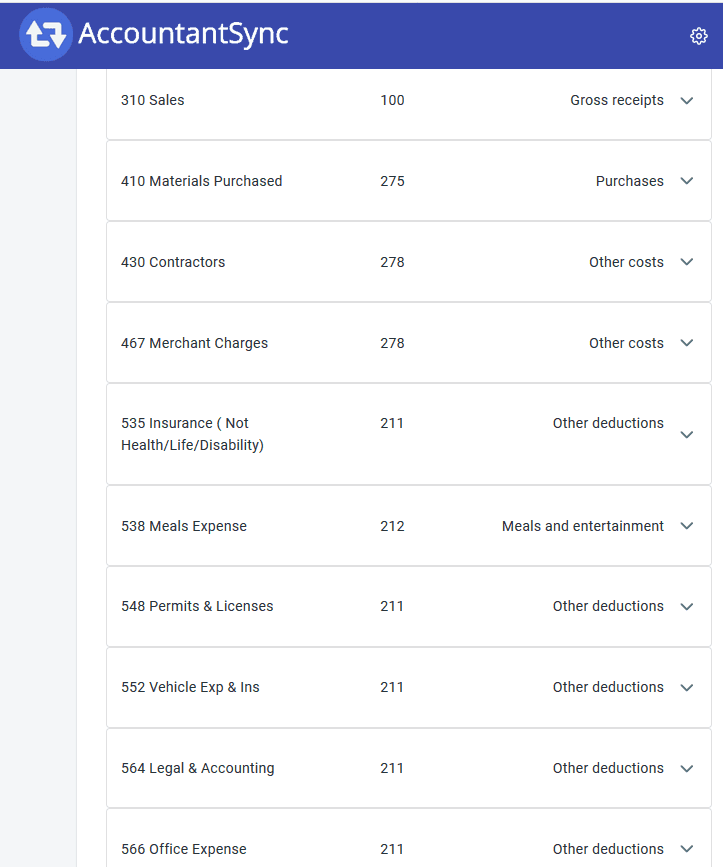Expand the 552 Vehicle Exp & Ins chevron

click(687, 688)
